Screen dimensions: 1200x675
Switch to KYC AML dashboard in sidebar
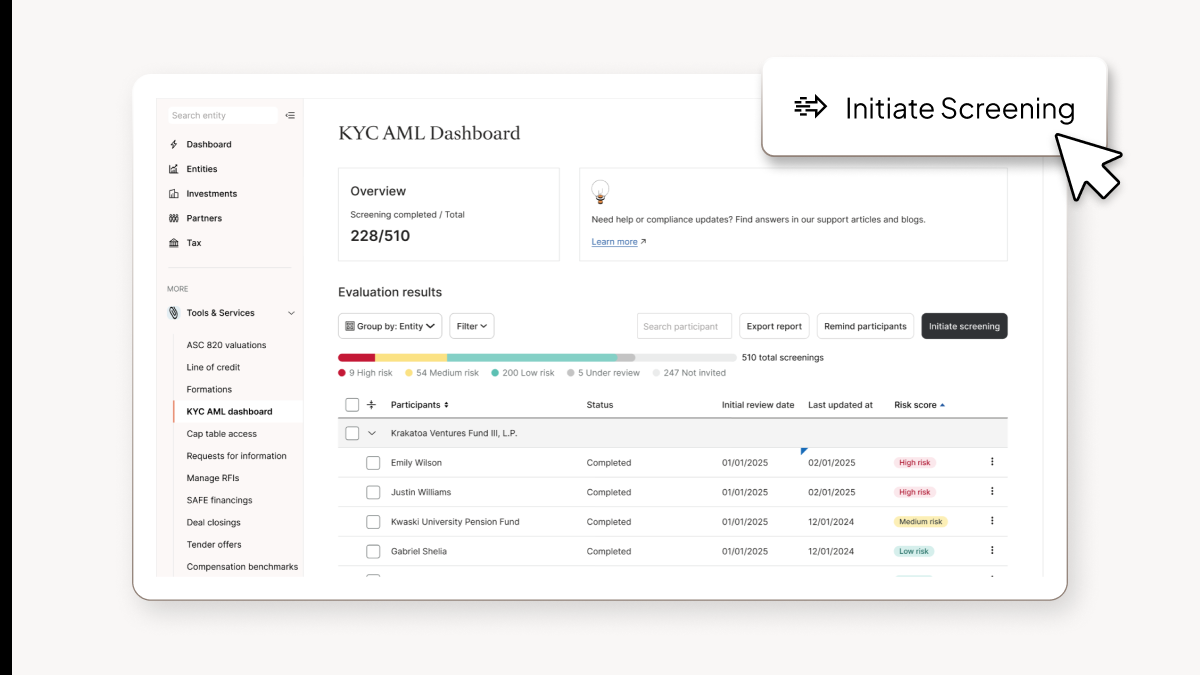[230, 411]
